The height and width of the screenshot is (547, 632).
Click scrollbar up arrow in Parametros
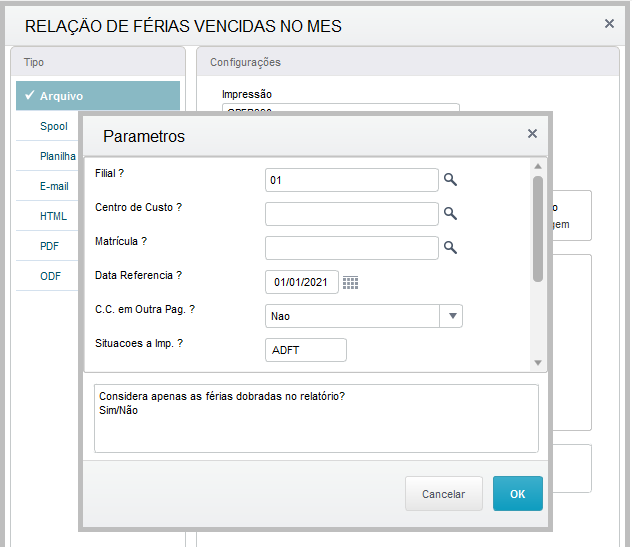[538, 166]
